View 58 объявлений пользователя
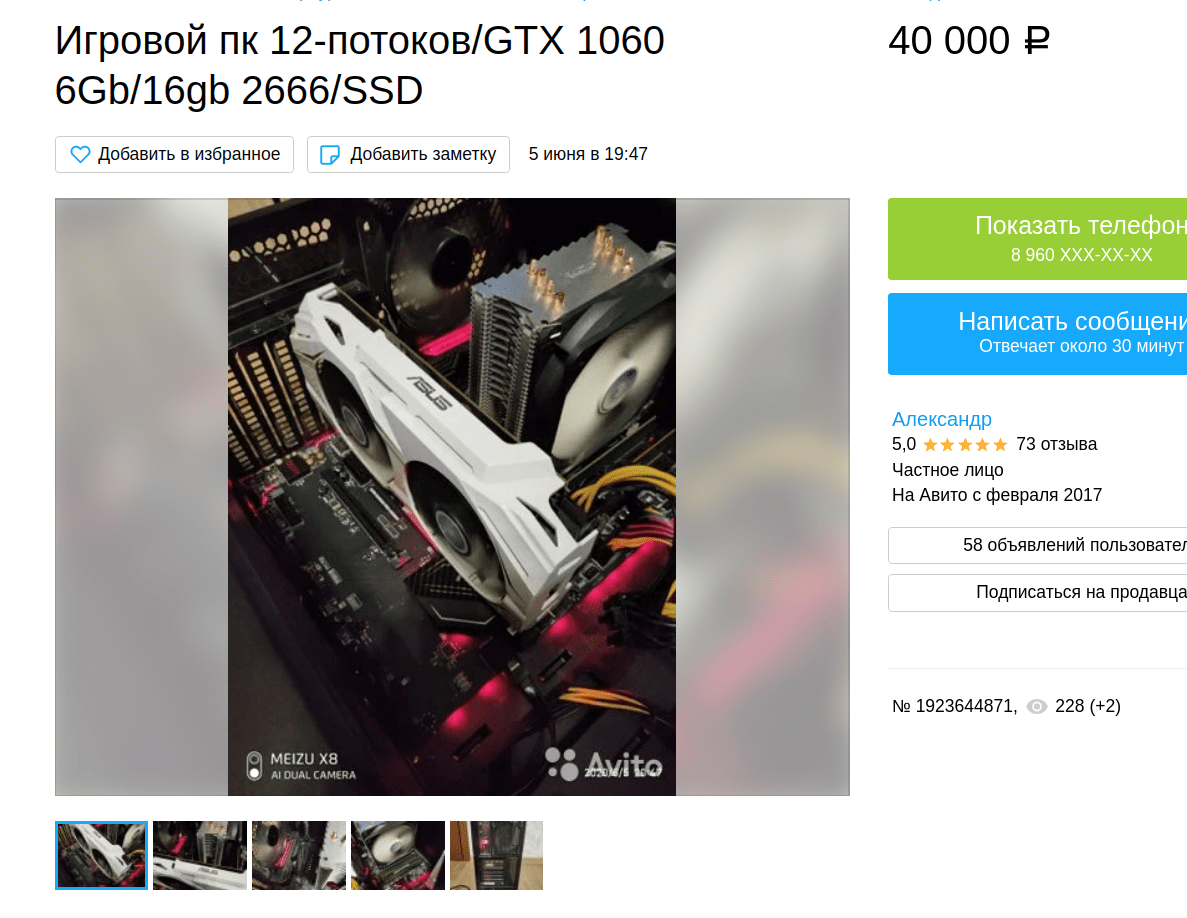 (1038, 545)
